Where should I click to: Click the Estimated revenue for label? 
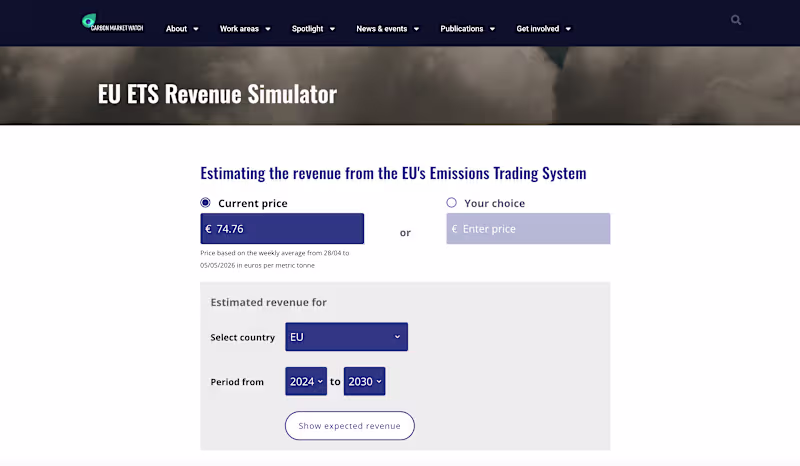tap(268, 302)
